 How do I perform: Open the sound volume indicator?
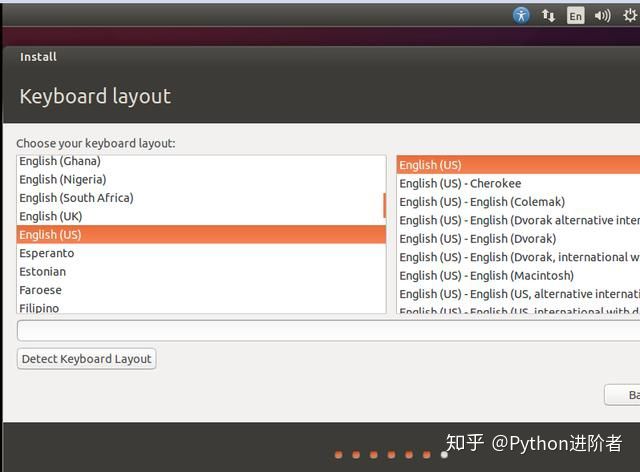tap(602, 16)
